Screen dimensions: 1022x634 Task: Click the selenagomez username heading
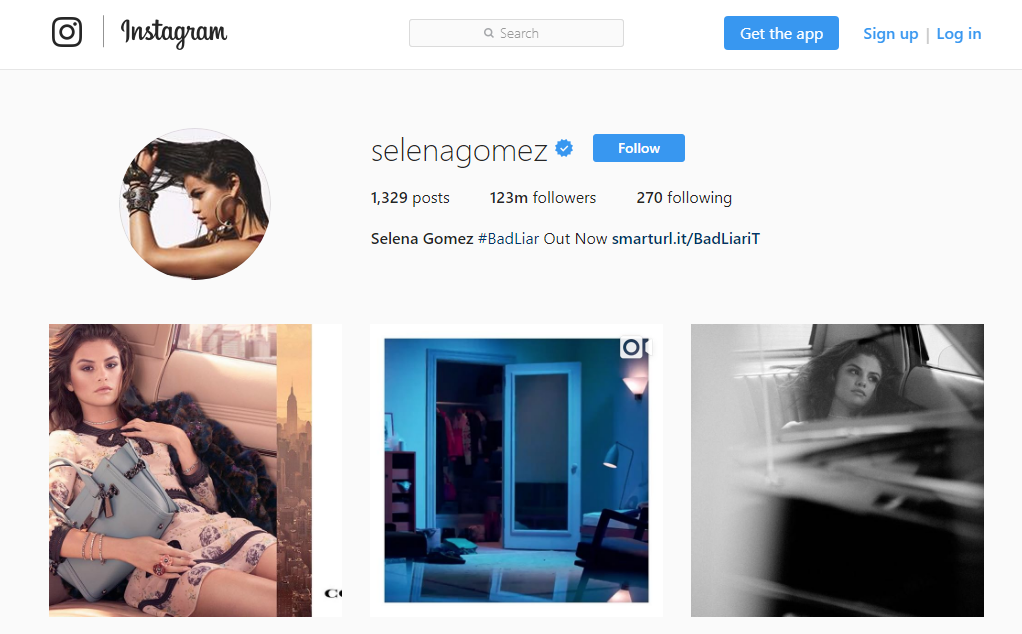(460, 151)
